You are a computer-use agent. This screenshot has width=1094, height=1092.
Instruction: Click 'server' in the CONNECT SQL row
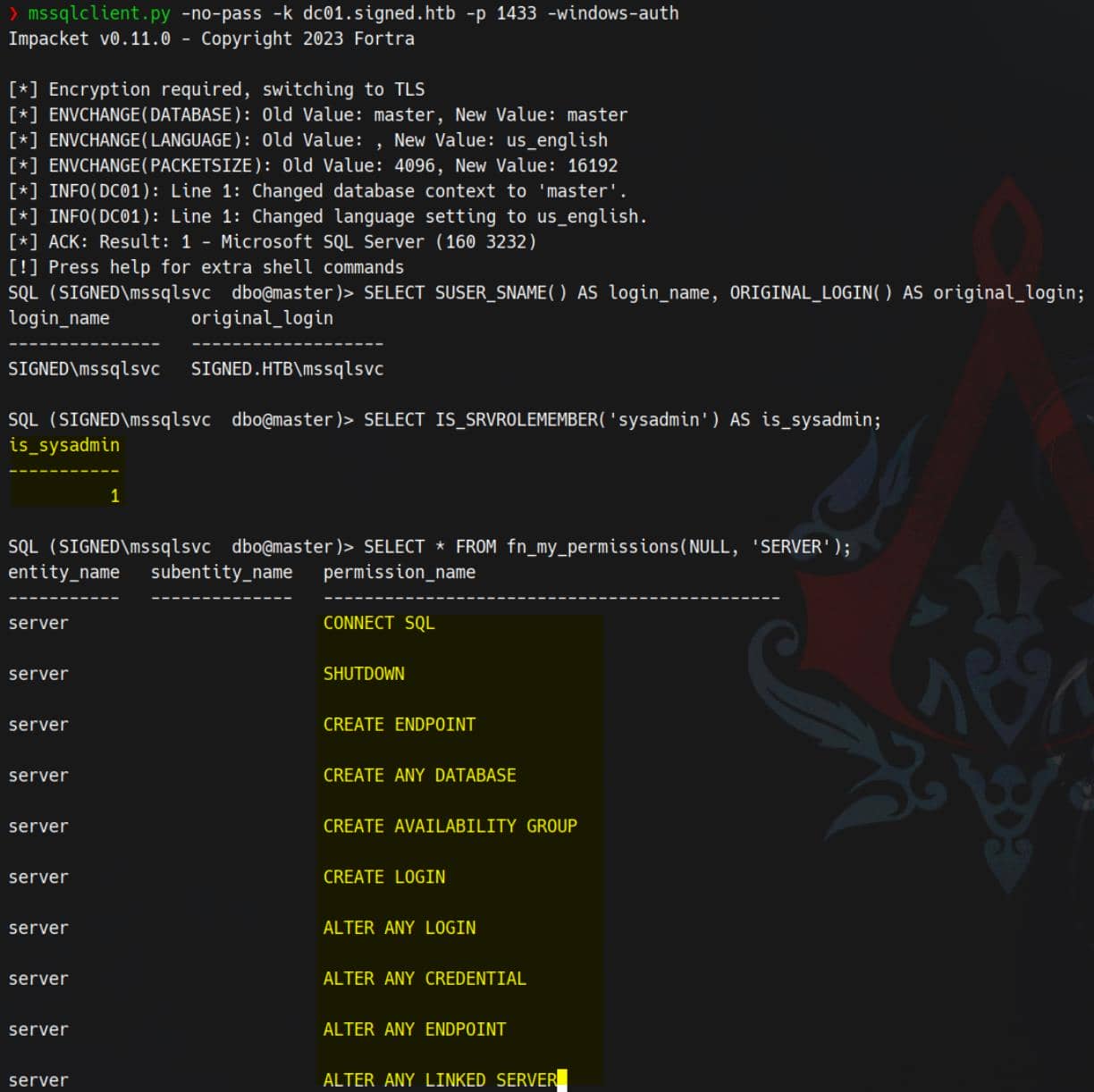pos(38,623)
